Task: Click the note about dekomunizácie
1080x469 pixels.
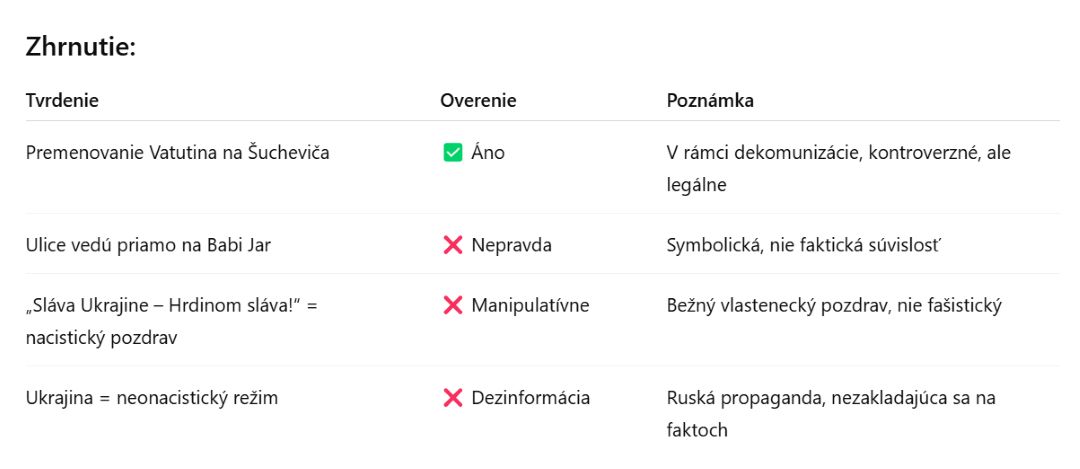Action: pyautogui.click(x=838, y=169)
